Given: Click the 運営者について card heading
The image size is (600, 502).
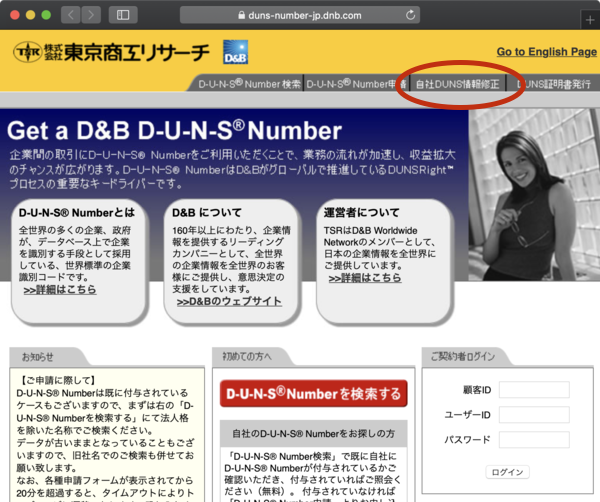Looking at the screenshot, I should [x=362, y=212].
